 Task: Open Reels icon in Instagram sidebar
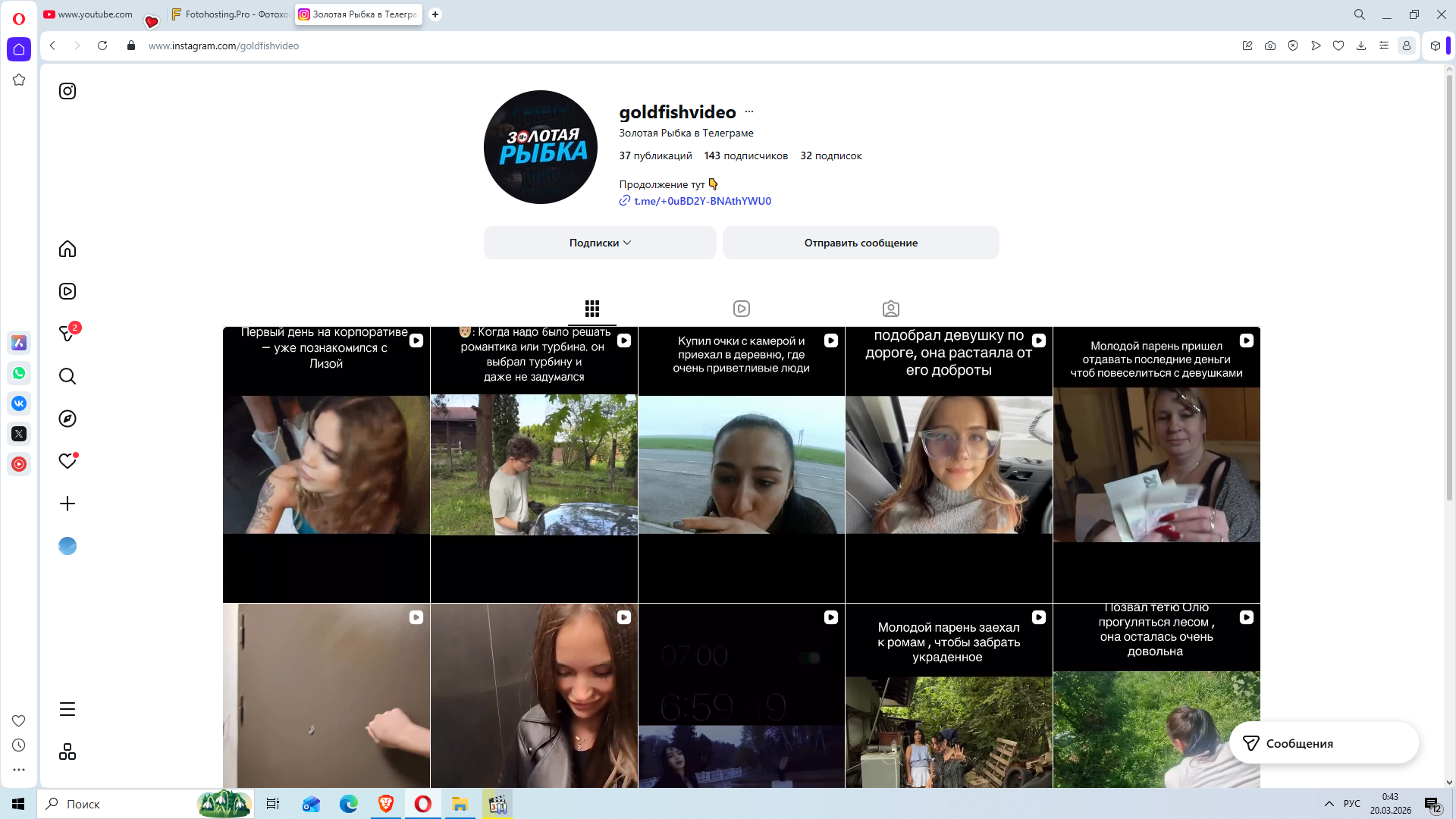[x=67, y=291]
